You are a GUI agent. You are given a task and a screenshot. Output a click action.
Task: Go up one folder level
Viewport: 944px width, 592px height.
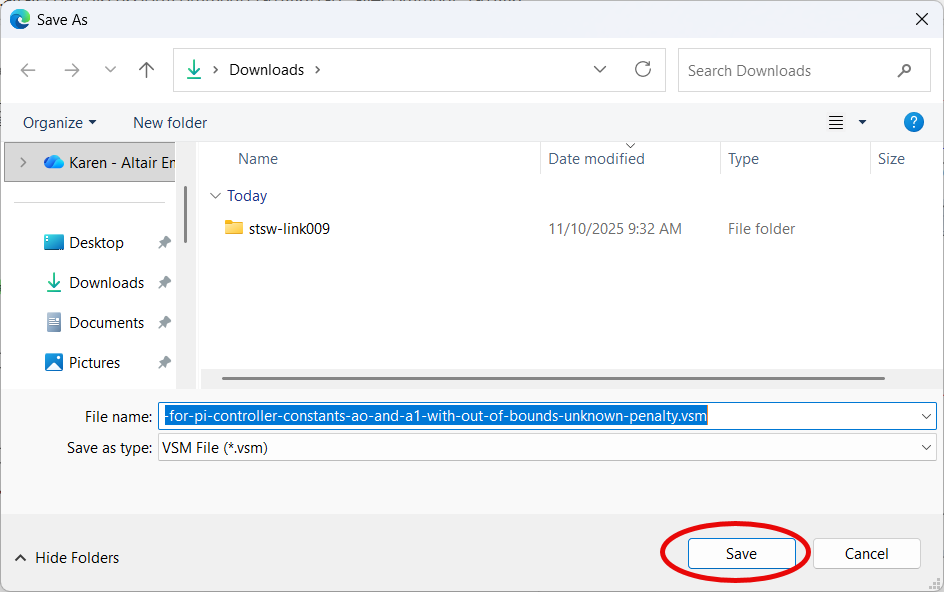[x=146, y=70]
